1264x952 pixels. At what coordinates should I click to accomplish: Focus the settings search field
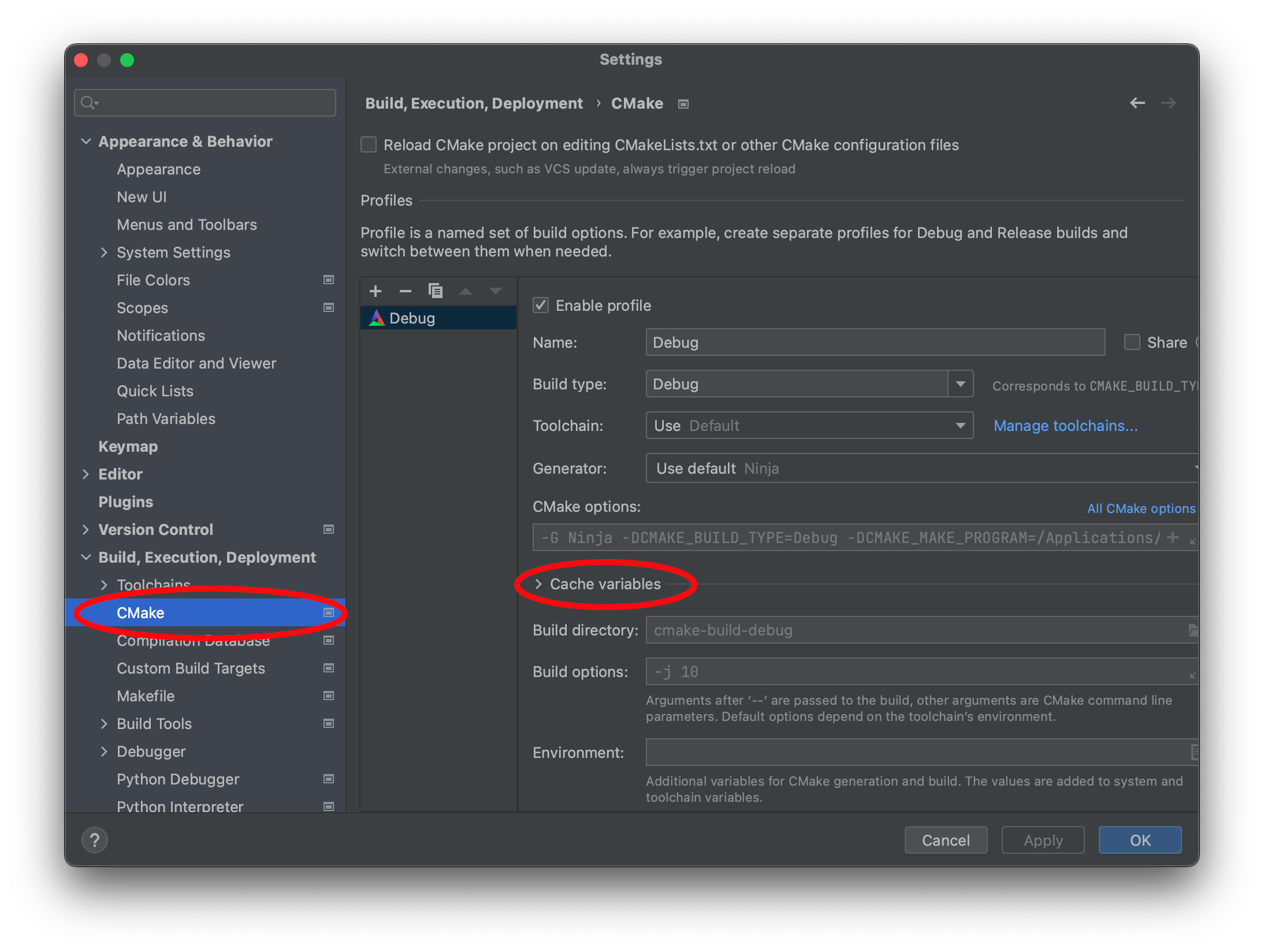(205, 103)
